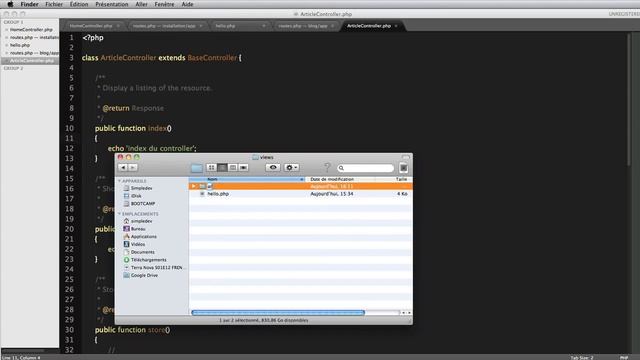Image resolution: width=640 pixels, height=360 pixels.
Task: Open the Fenêtre menu
Action: pyautogui.click(x=164, y=4)
